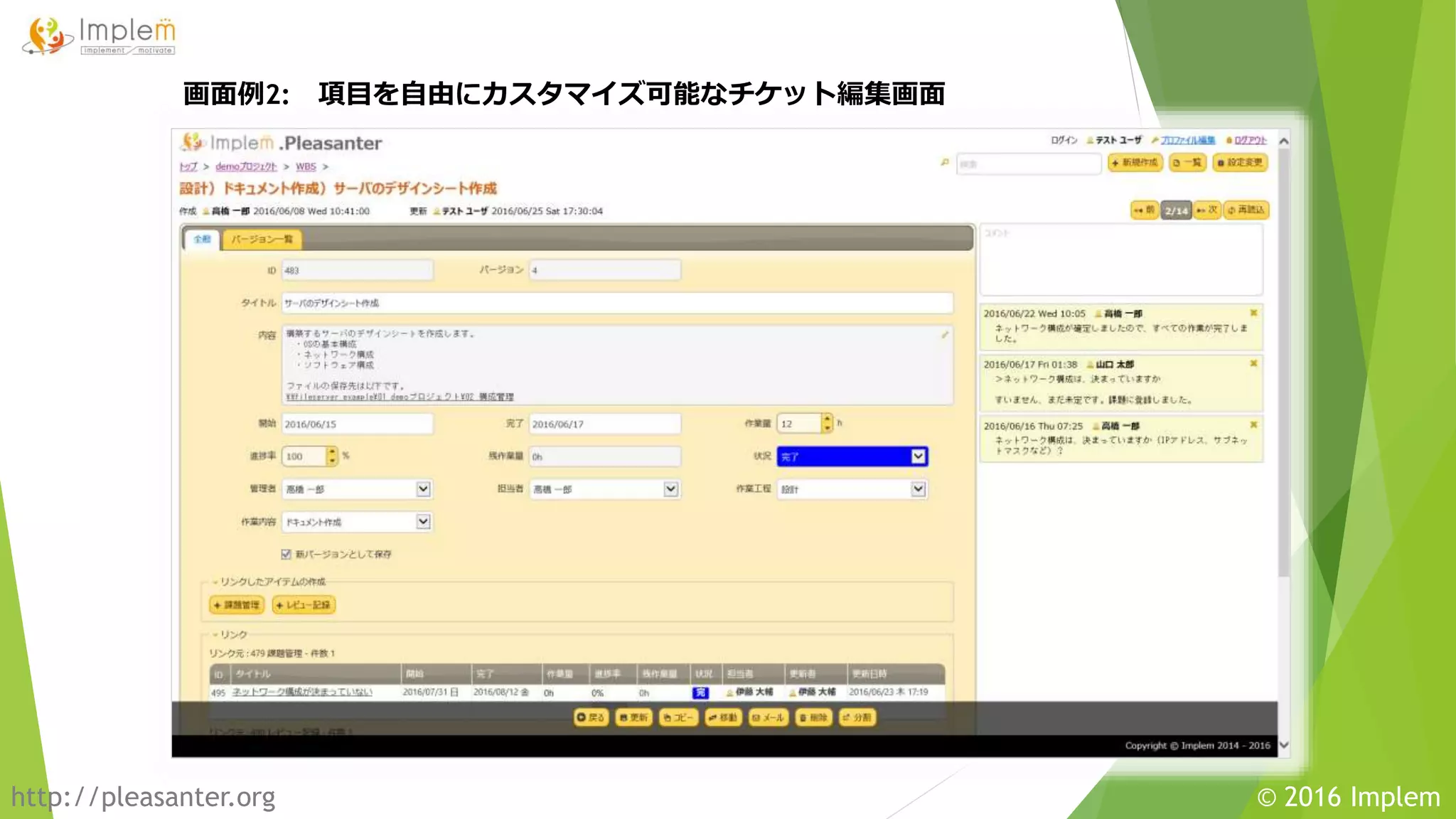Open the 作業内容 dropdown showing ドキュメント作成
Viewport: 1456px width, 819px height.
click(x=357, y=522)
